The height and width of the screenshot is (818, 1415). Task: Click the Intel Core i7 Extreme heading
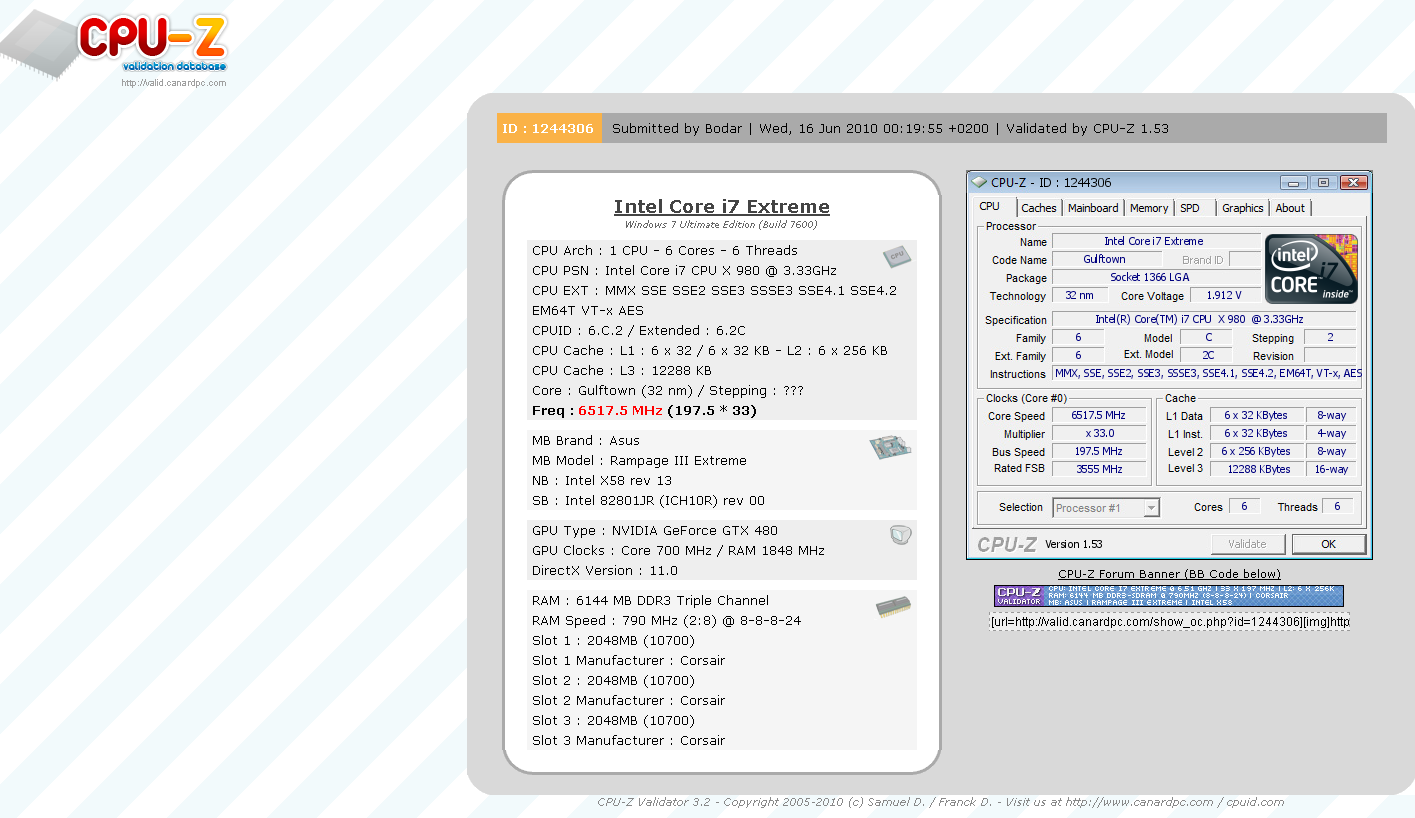click(722, 207)
